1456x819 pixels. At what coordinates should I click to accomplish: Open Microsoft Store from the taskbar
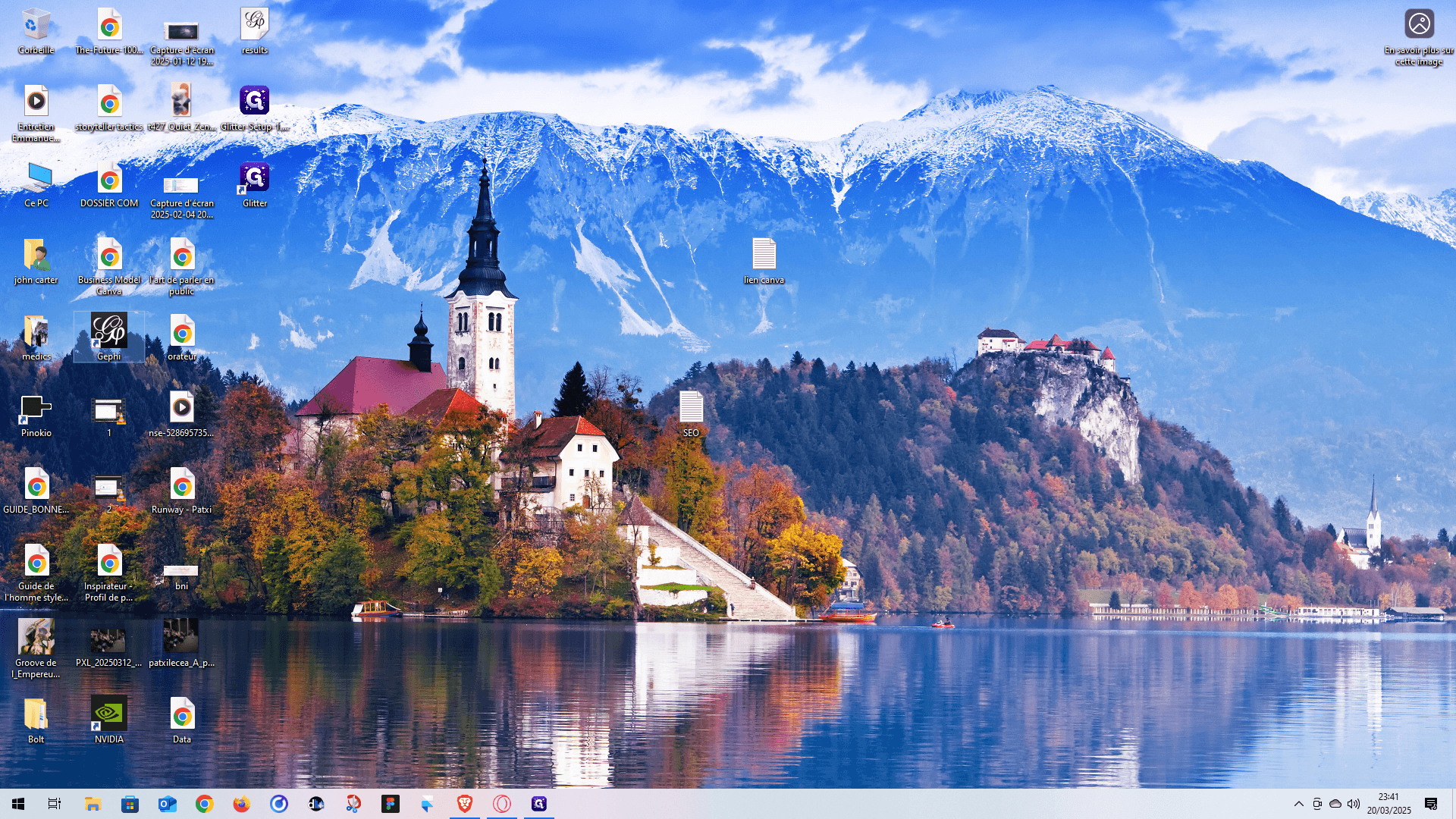click(x=130, y=804)
